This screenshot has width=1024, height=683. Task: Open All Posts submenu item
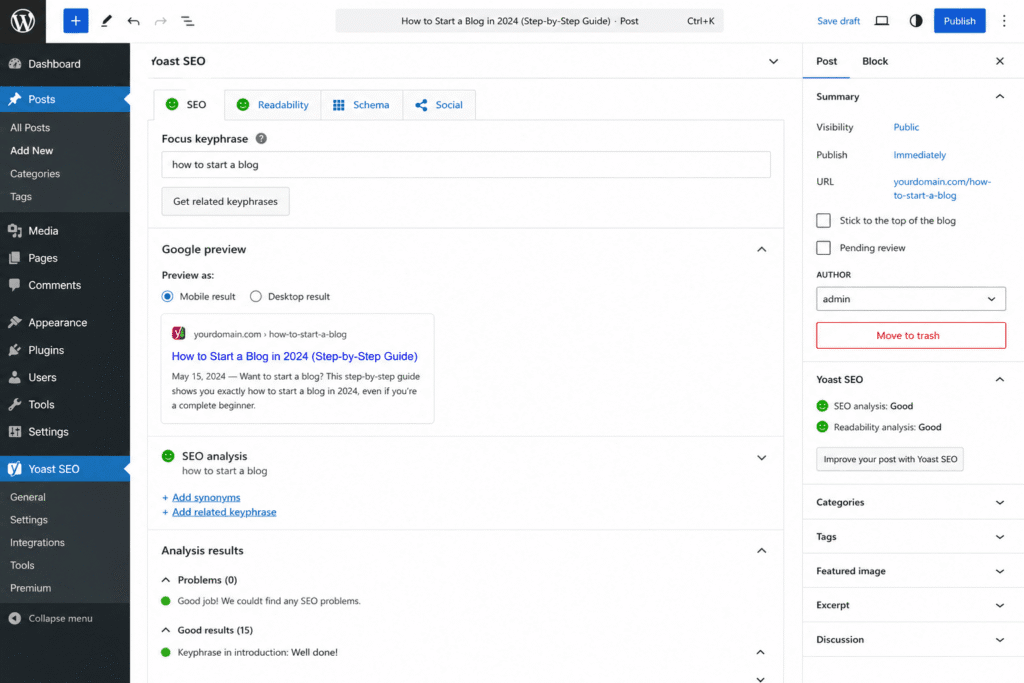pos(30,127)
